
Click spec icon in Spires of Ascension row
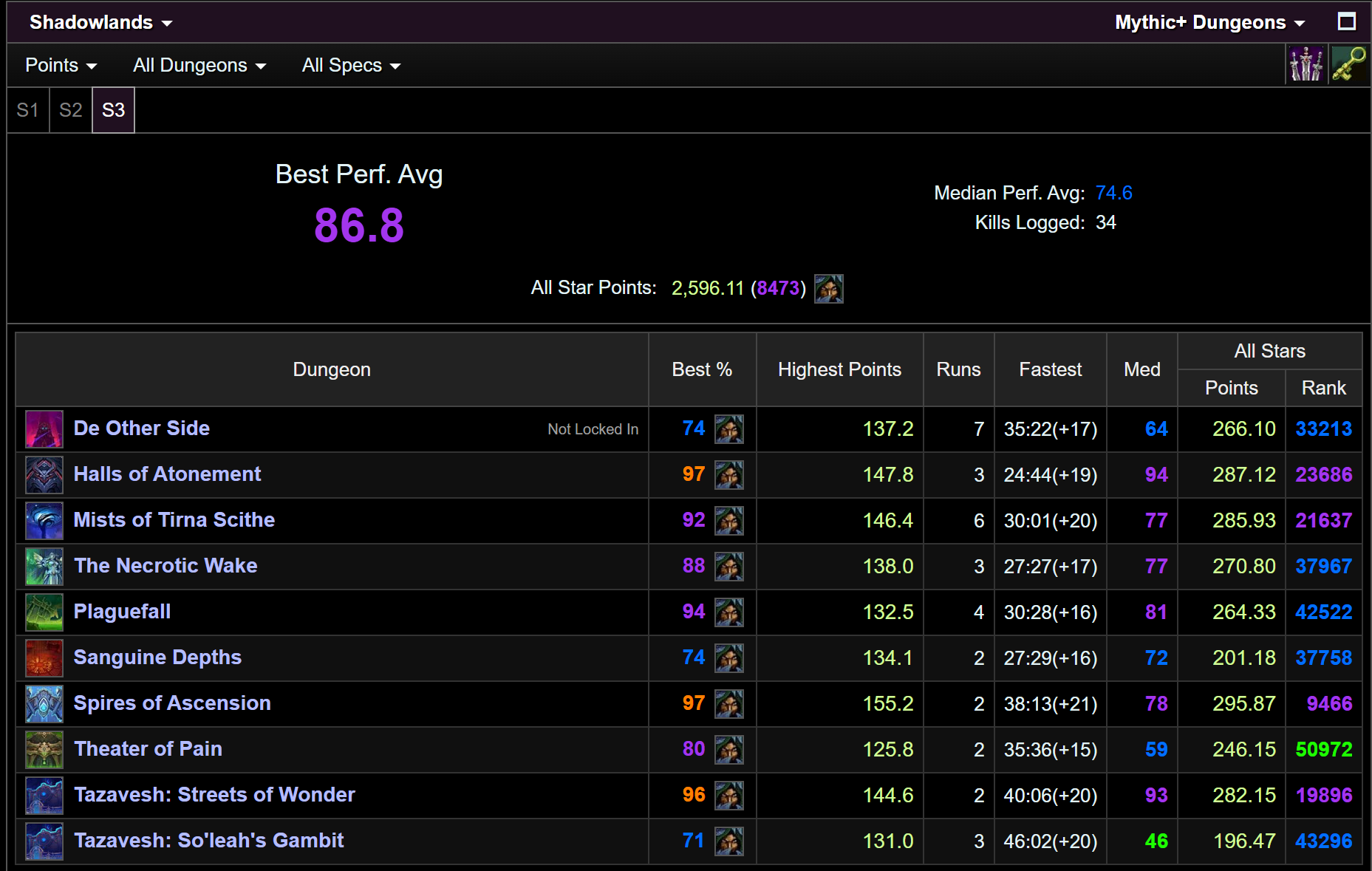click(x=729, y=704)
